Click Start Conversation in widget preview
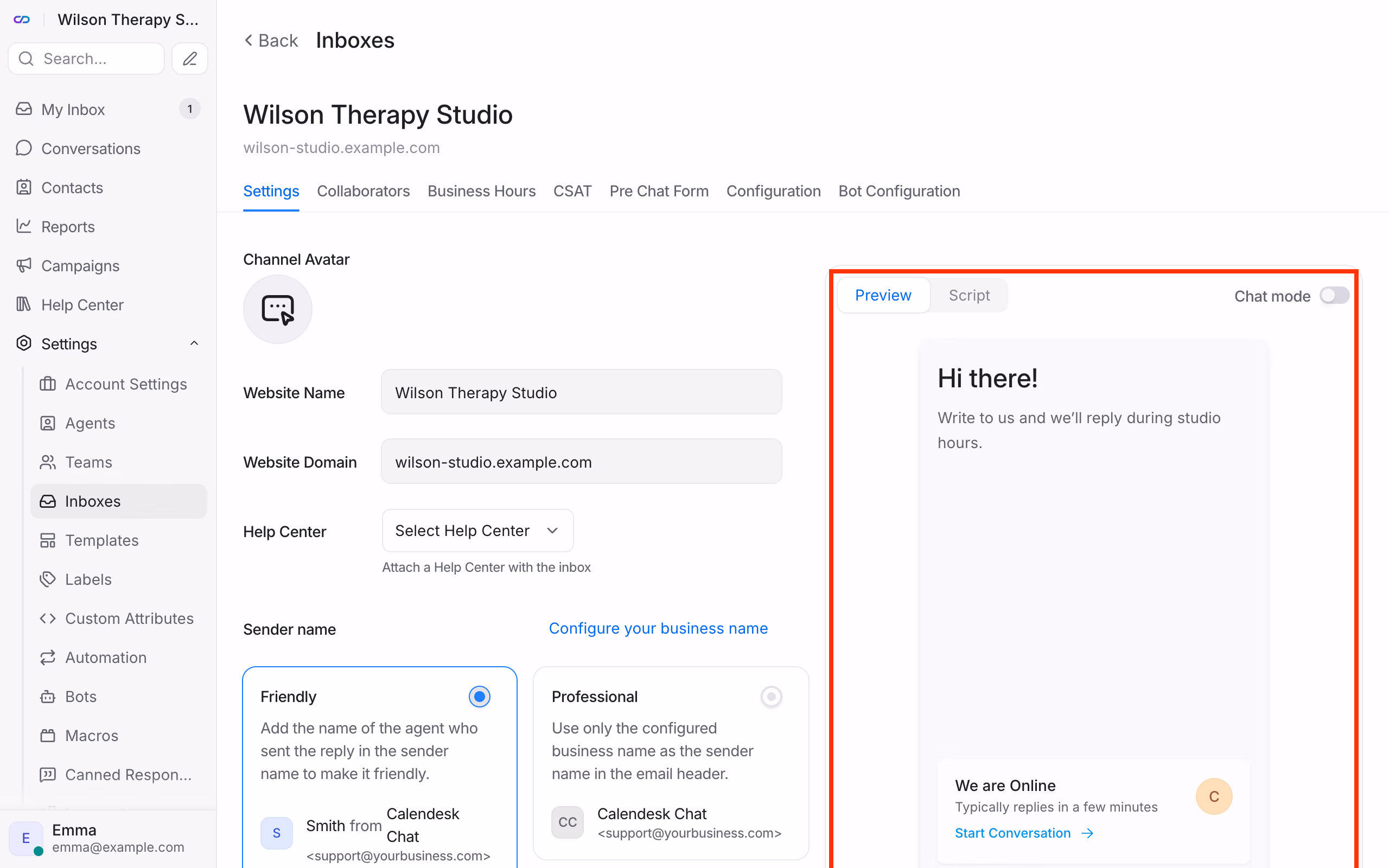 [x=1024, y=832]
